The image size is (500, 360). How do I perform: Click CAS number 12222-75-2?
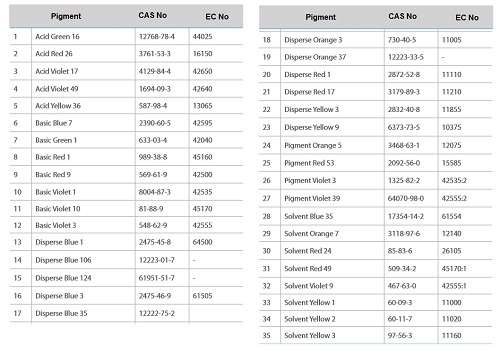click(157, 313)
